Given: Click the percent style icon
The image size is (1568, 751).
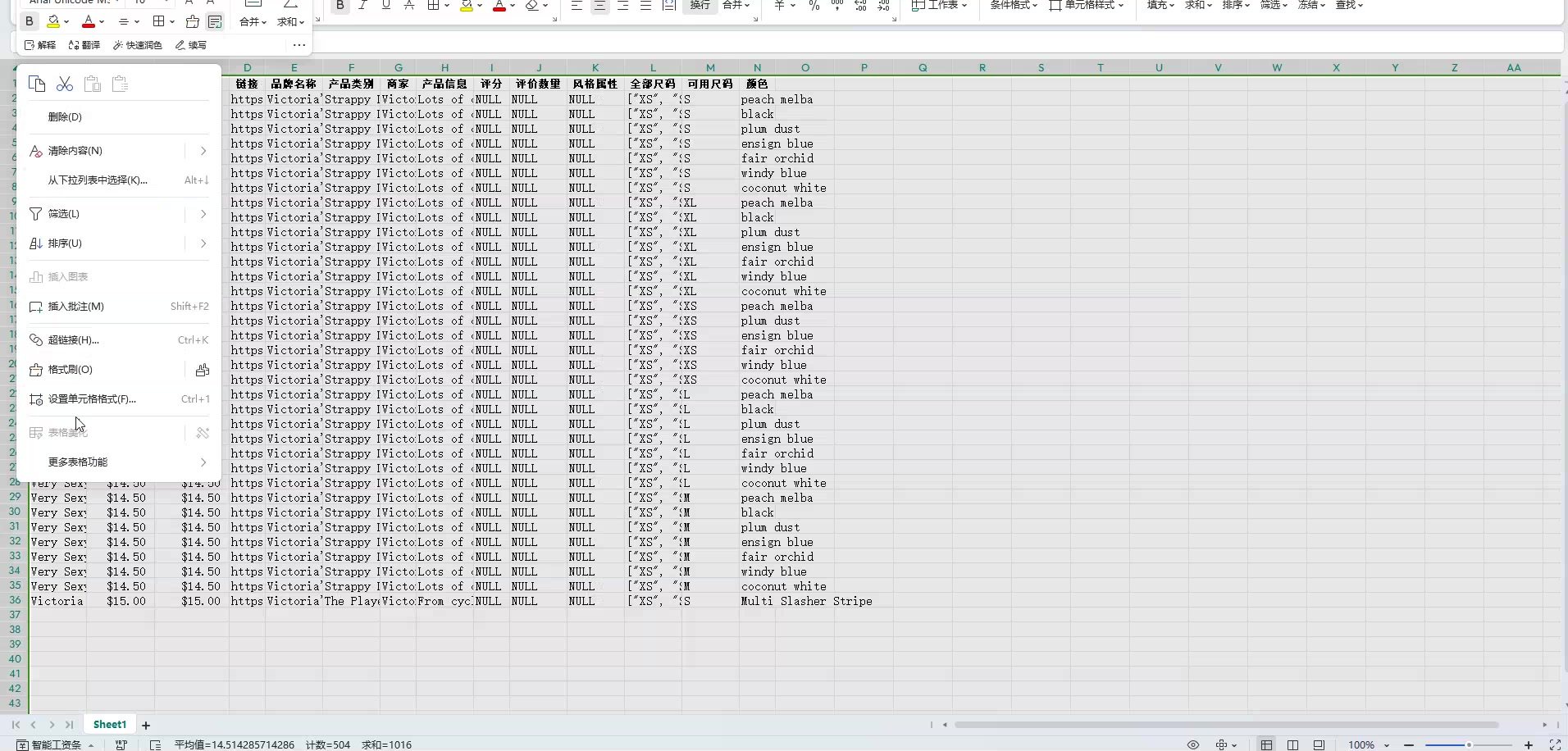Looking at the screenshot, I should [x=814, y=5].
